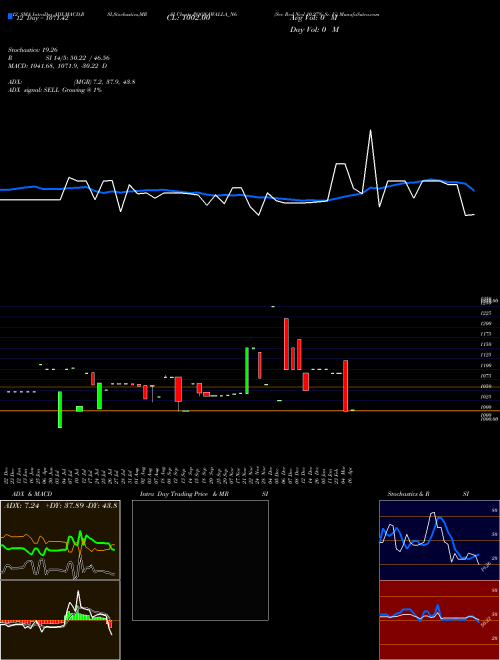This screenshot has width=500, height=660.
Task: Click the empty Intra Day Trading chart box
Action: (x=200, y=560)
